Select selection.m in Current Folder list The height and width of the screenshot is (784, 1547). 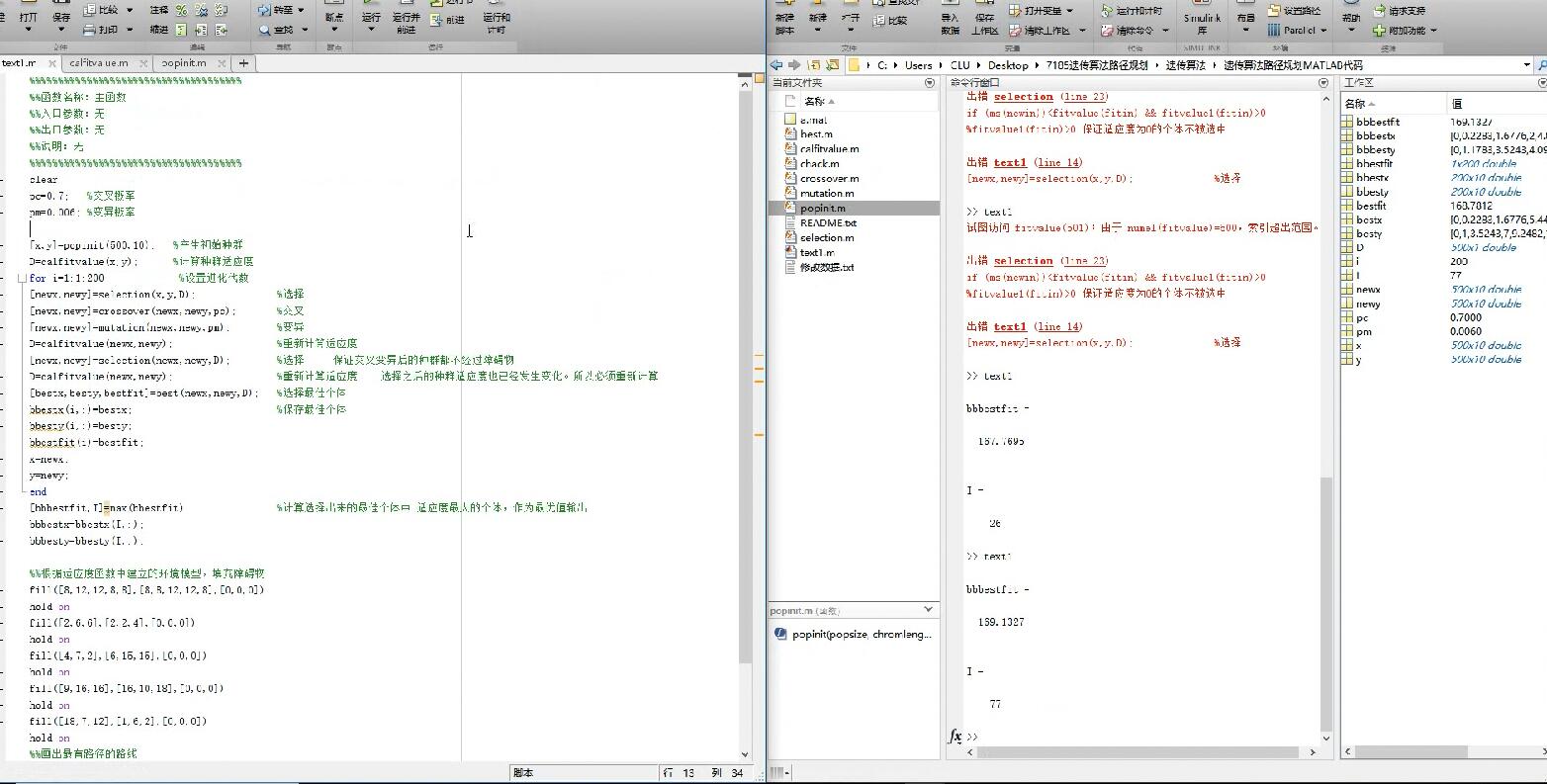(827, 237)
